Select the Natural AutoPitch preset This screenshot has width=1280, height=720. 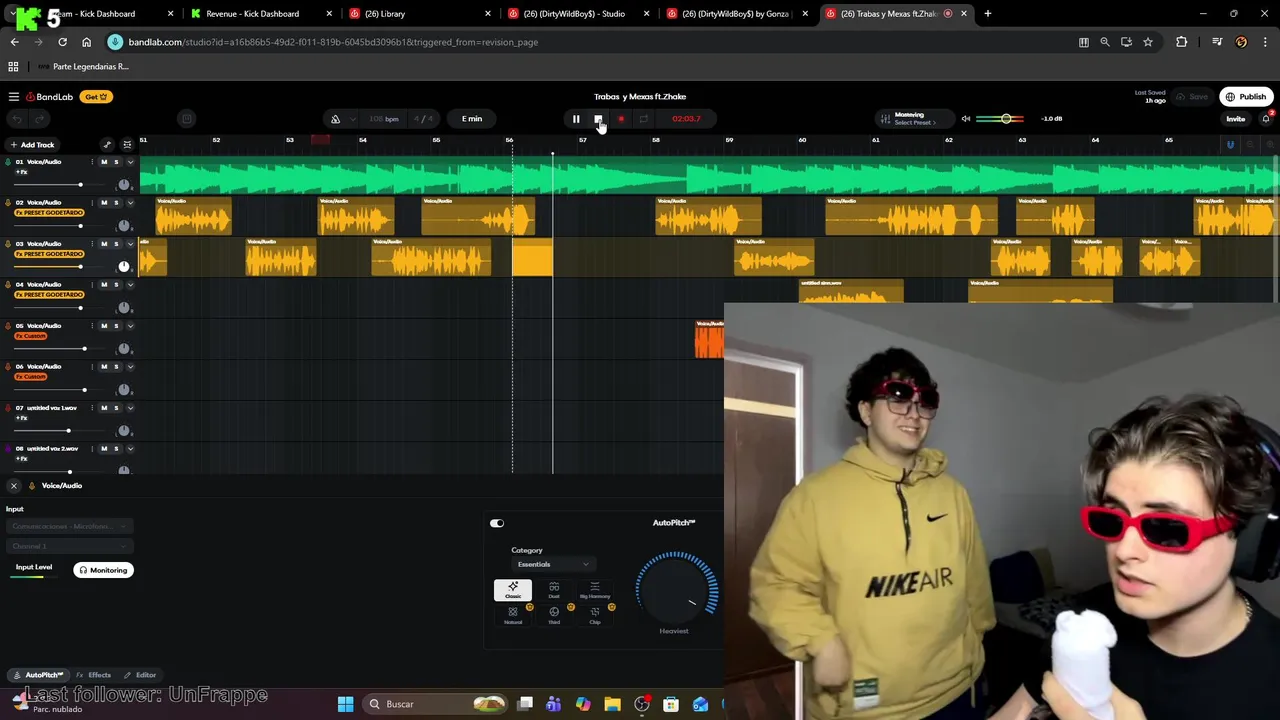coord(513,615)
